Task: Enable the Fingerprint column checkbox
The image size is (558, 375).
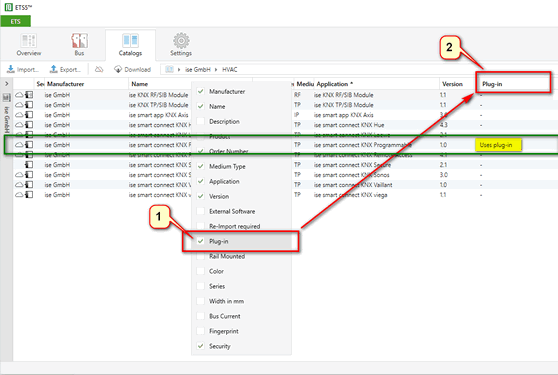Action: 201,331
